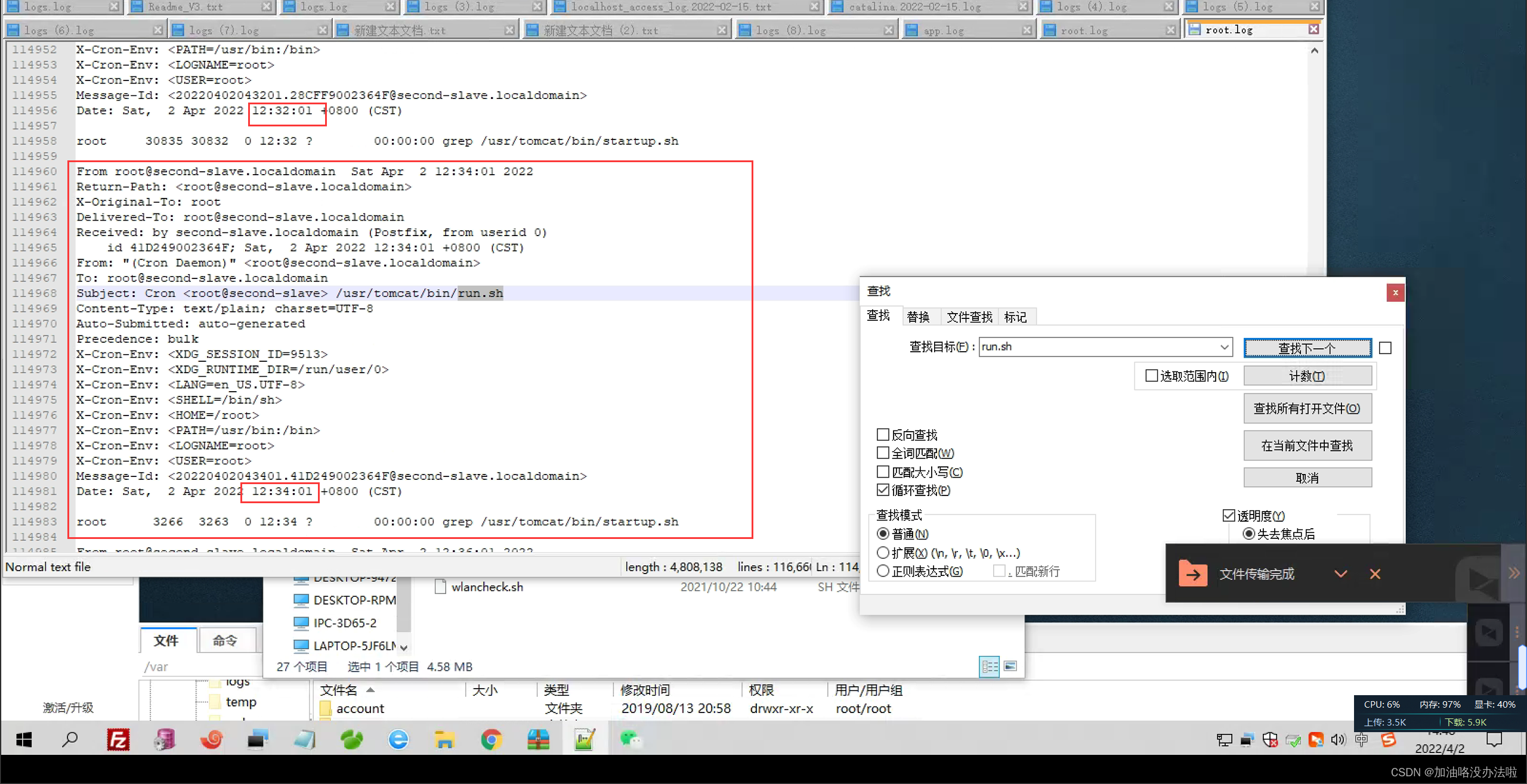Expand the file transfer notification chevron
The height and width of the screenshot is (784, 1527).
pos(1340,574)
